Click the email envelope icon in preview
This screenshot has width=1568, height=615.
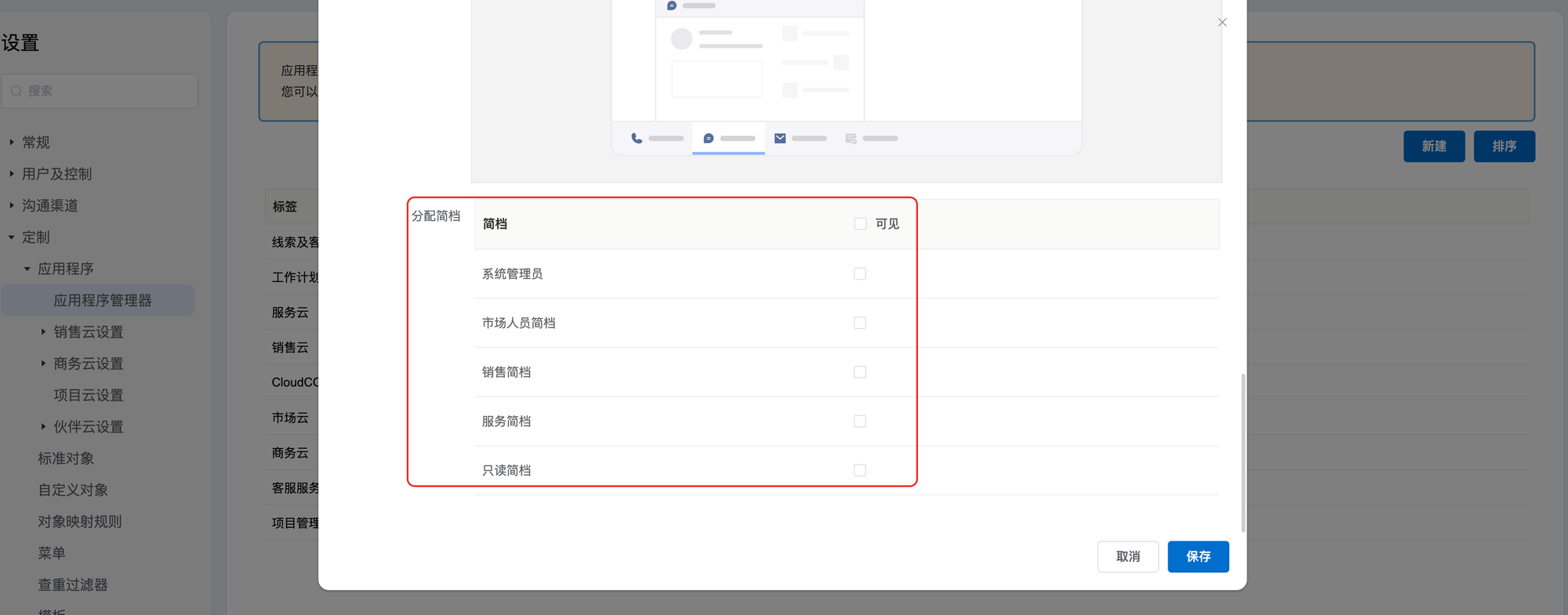point(780,139)
